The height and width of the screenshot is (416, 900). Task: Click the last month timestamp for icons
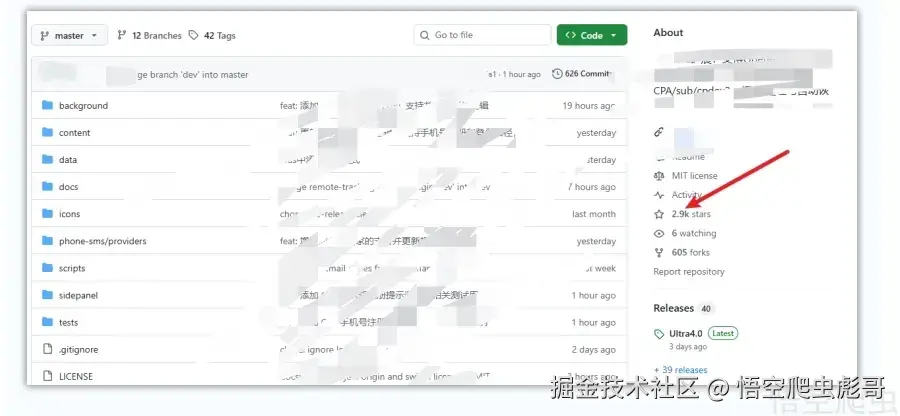(594, 214)
